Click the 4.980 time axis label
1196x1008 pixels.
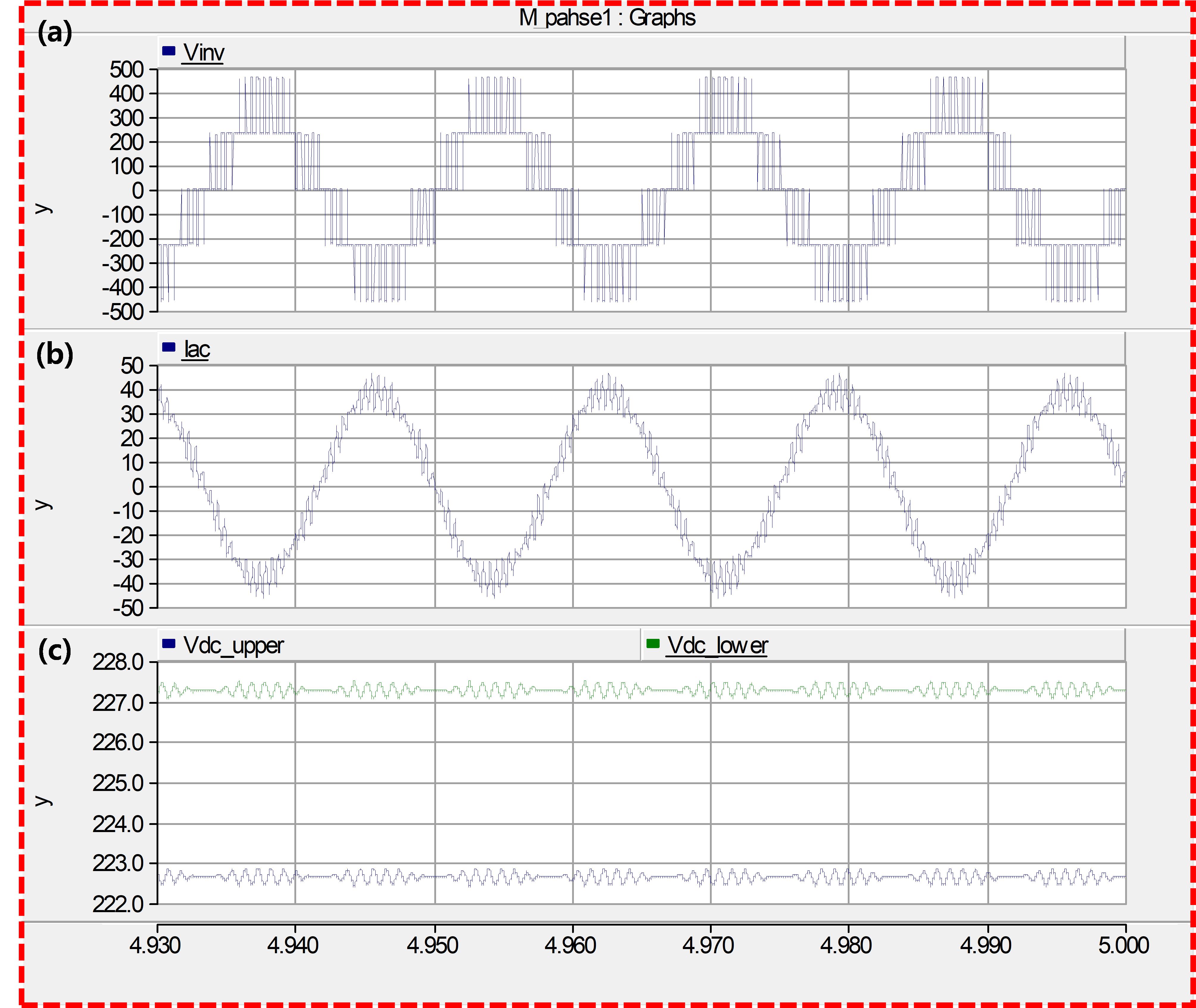click(846, 946)
